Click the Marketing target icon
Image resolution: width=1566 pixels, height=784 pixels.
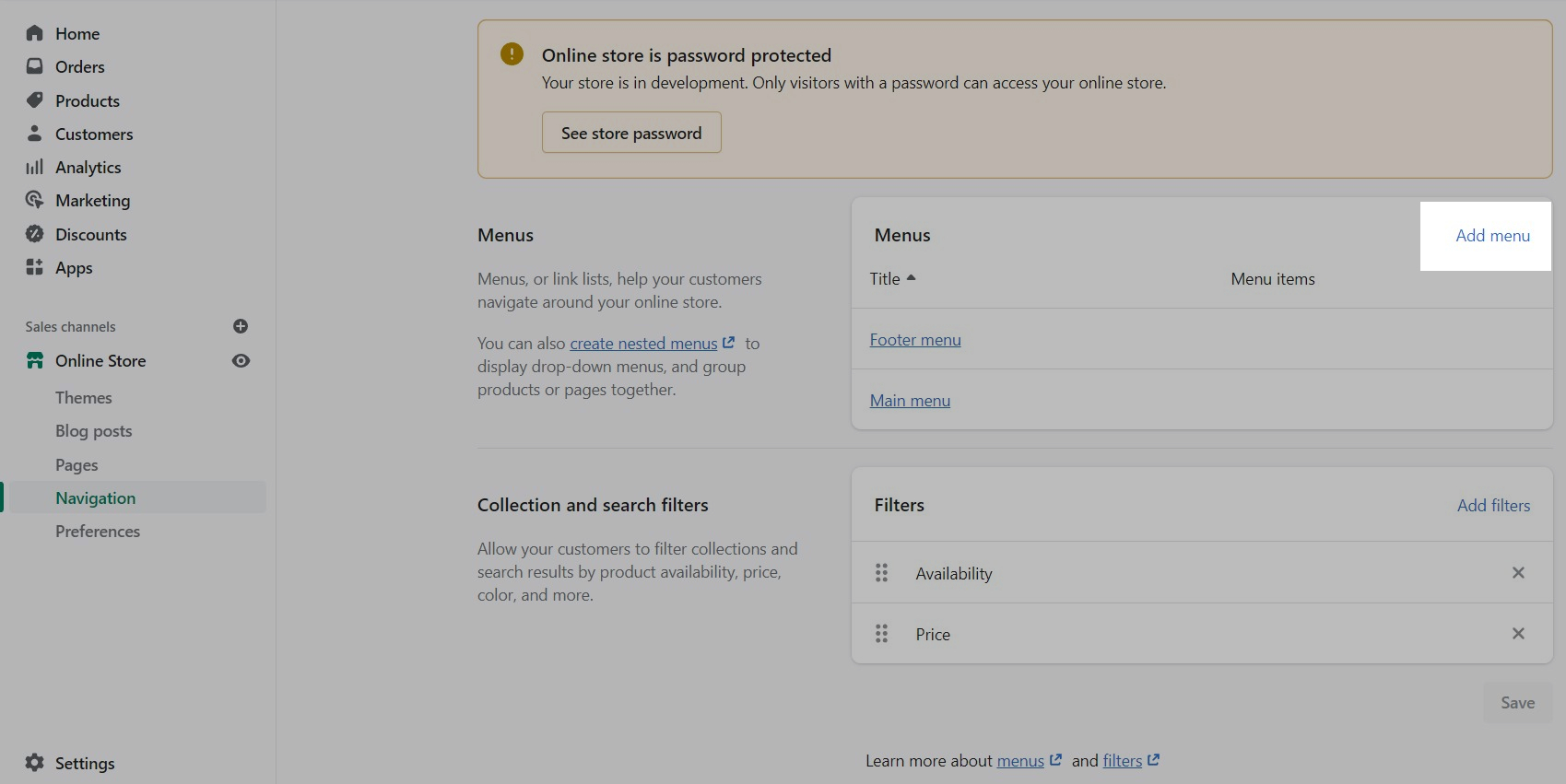click(35, 200)
